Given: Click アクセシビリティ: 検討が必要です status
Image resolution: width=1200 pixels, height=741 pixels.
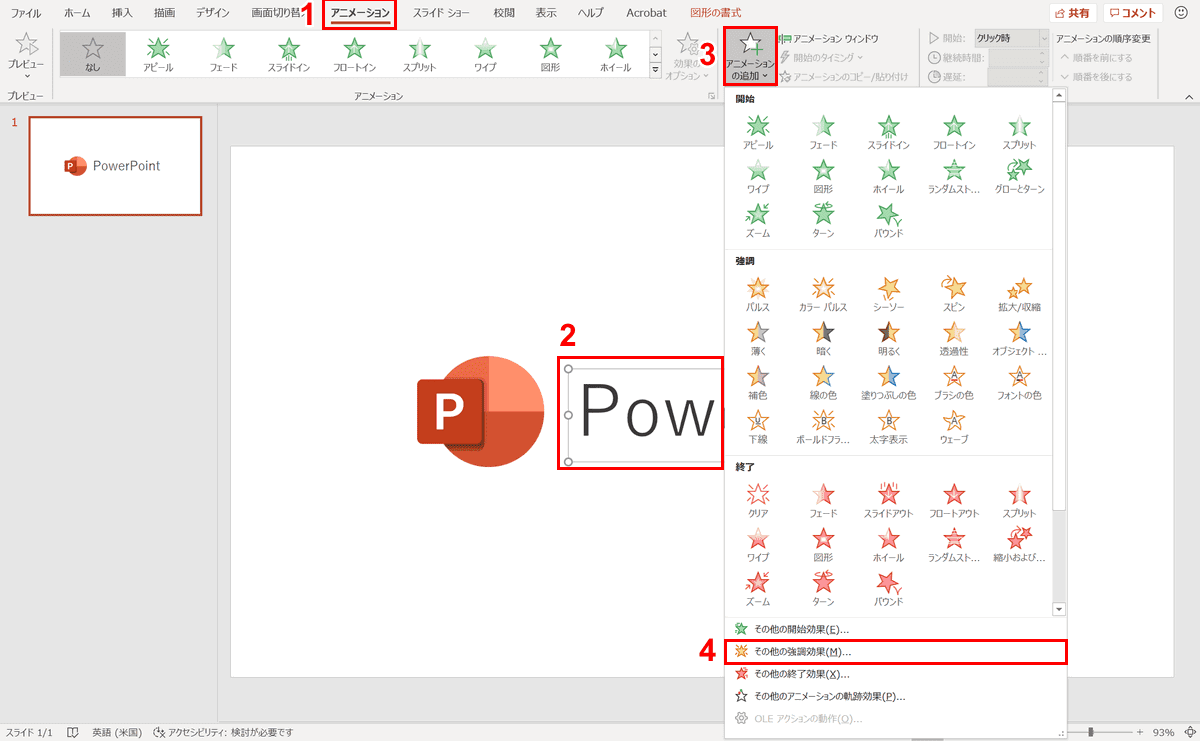Looking at the screenshot, I should [x=222, y=732].
